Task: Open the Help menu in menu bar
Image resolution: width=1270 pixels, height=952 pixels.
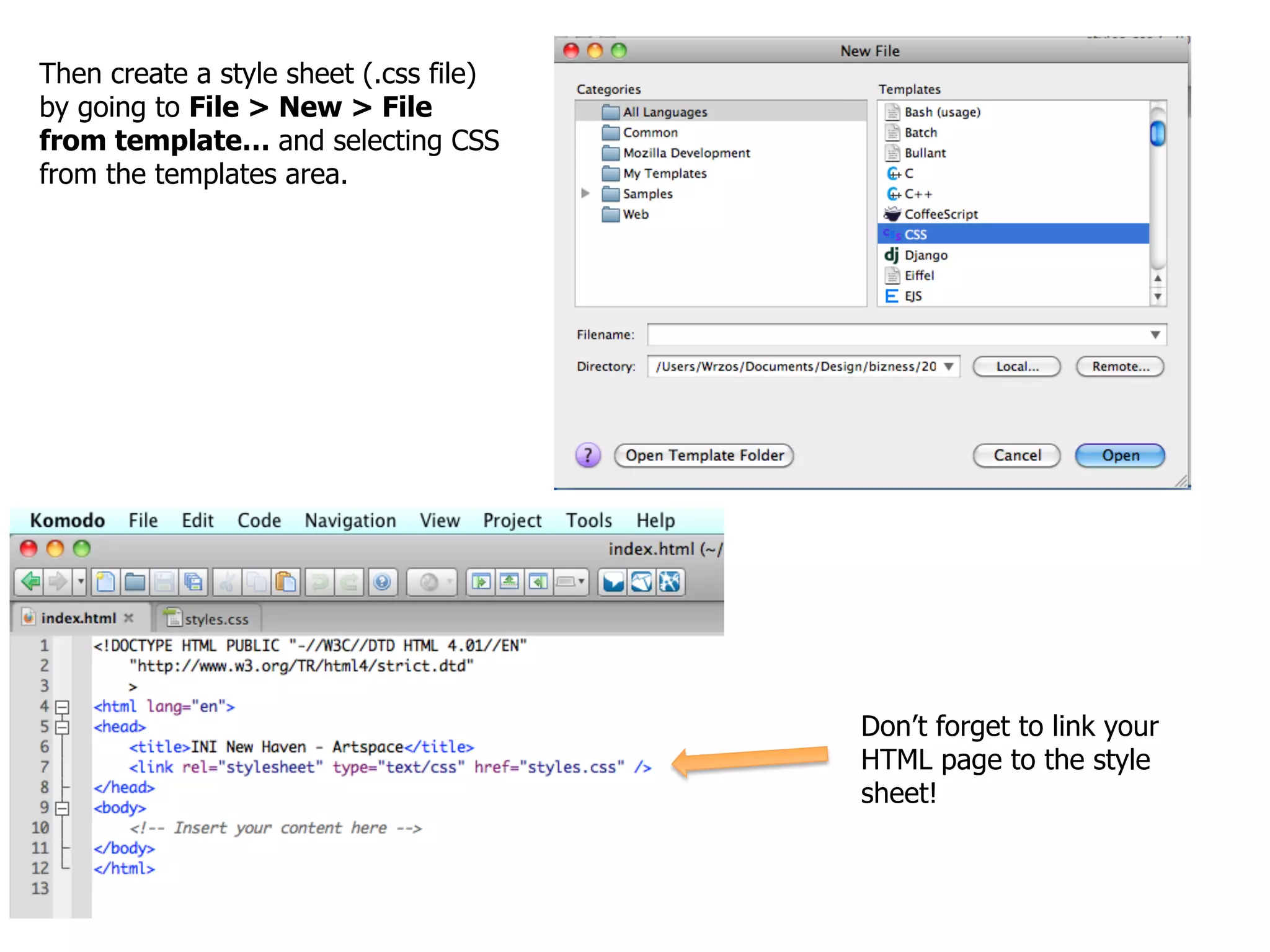Action: (x=655, y=520)
